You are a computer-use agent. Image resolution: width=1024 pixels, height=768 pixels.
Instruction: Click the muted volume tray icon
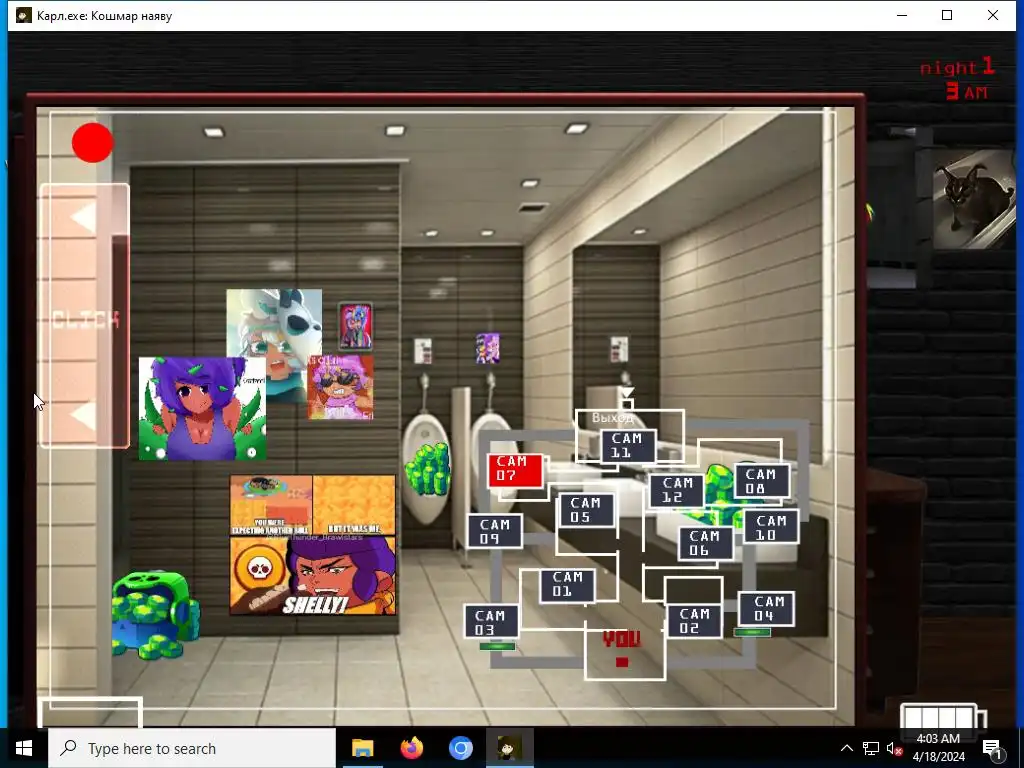[894, 748]
